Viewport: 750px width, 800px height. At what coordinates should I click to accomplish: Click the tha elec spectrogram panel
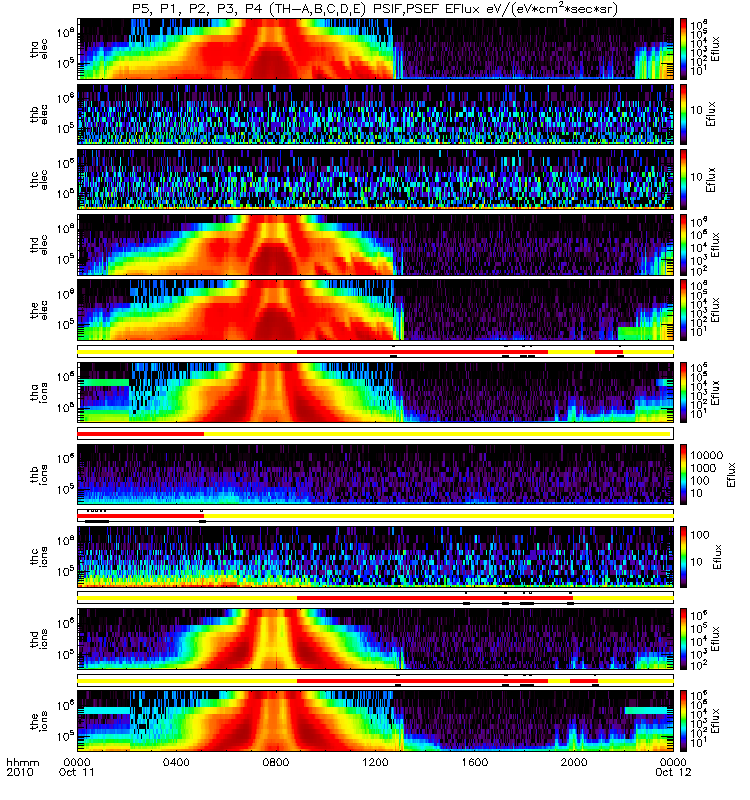(376, 49)
